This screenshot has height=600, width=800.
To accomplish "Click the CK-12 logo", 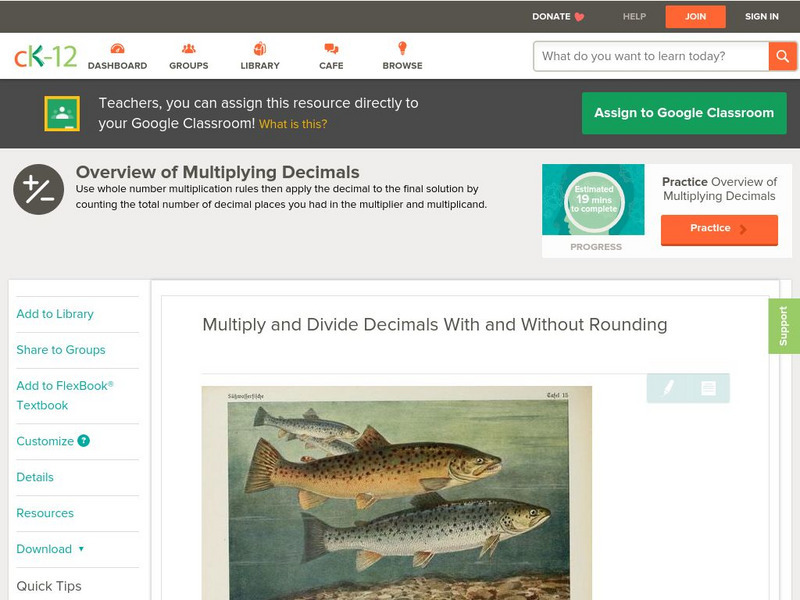I will pos(45,56).
